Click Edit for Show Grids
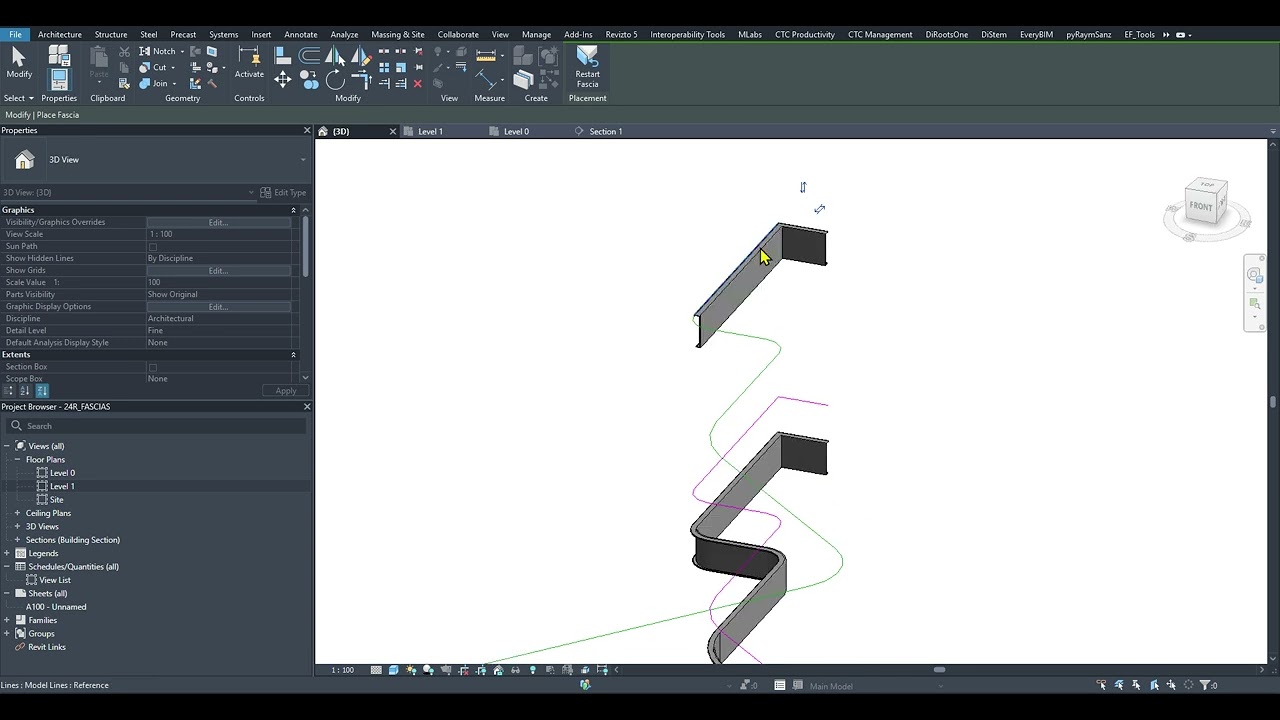Image resolution: width=1280 pixels, height=720 pixels. (218, 270)
